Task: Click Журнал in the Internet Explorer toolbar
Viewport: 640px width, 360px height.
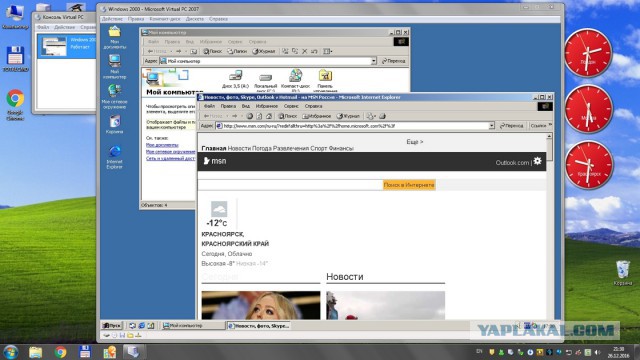Action: point(348,116)
